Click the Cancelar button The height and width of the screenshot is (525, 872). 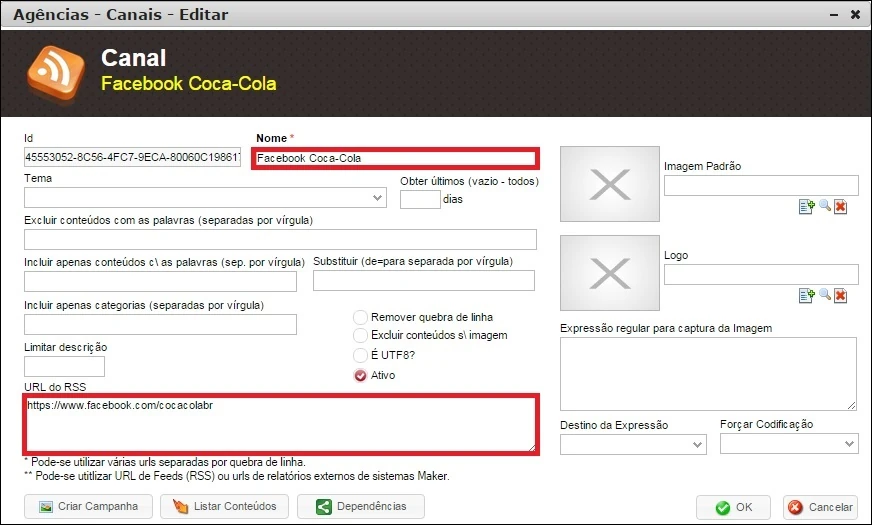(x=821, y=507)
